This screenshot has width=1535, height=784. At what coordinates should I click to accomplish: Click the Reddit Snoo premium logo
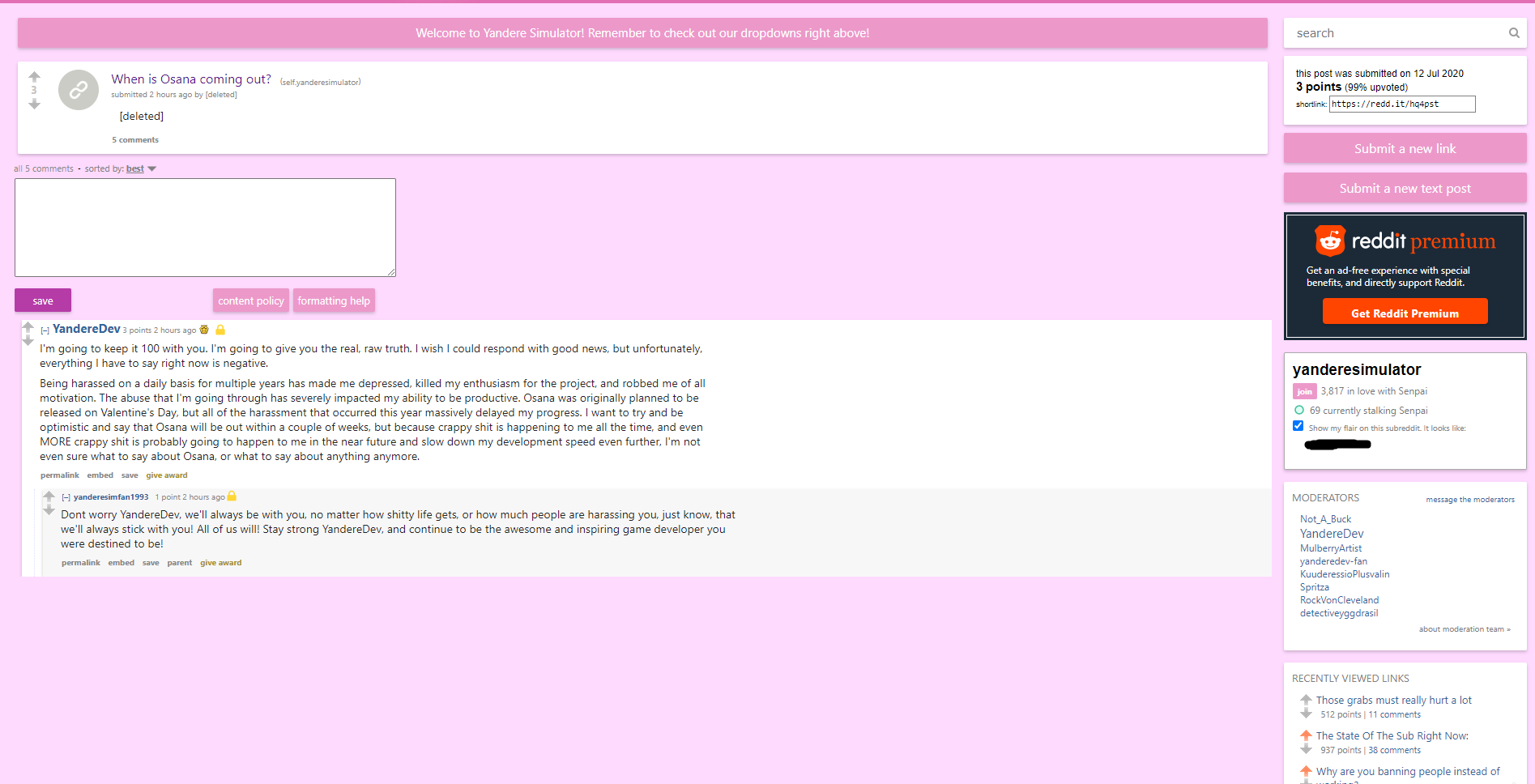(x=1329, y=241)
